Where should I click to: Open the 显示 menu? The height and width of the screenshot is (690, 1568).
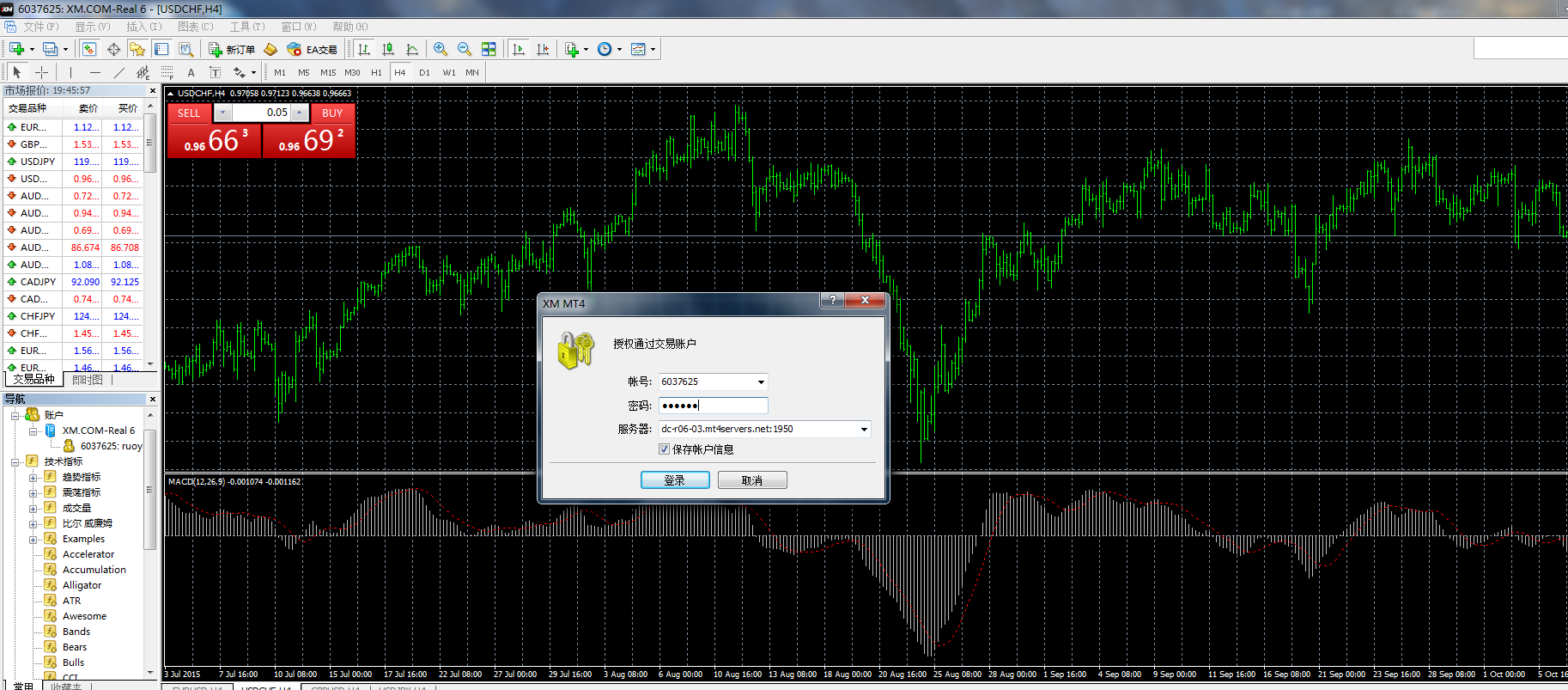pos(92,27)
